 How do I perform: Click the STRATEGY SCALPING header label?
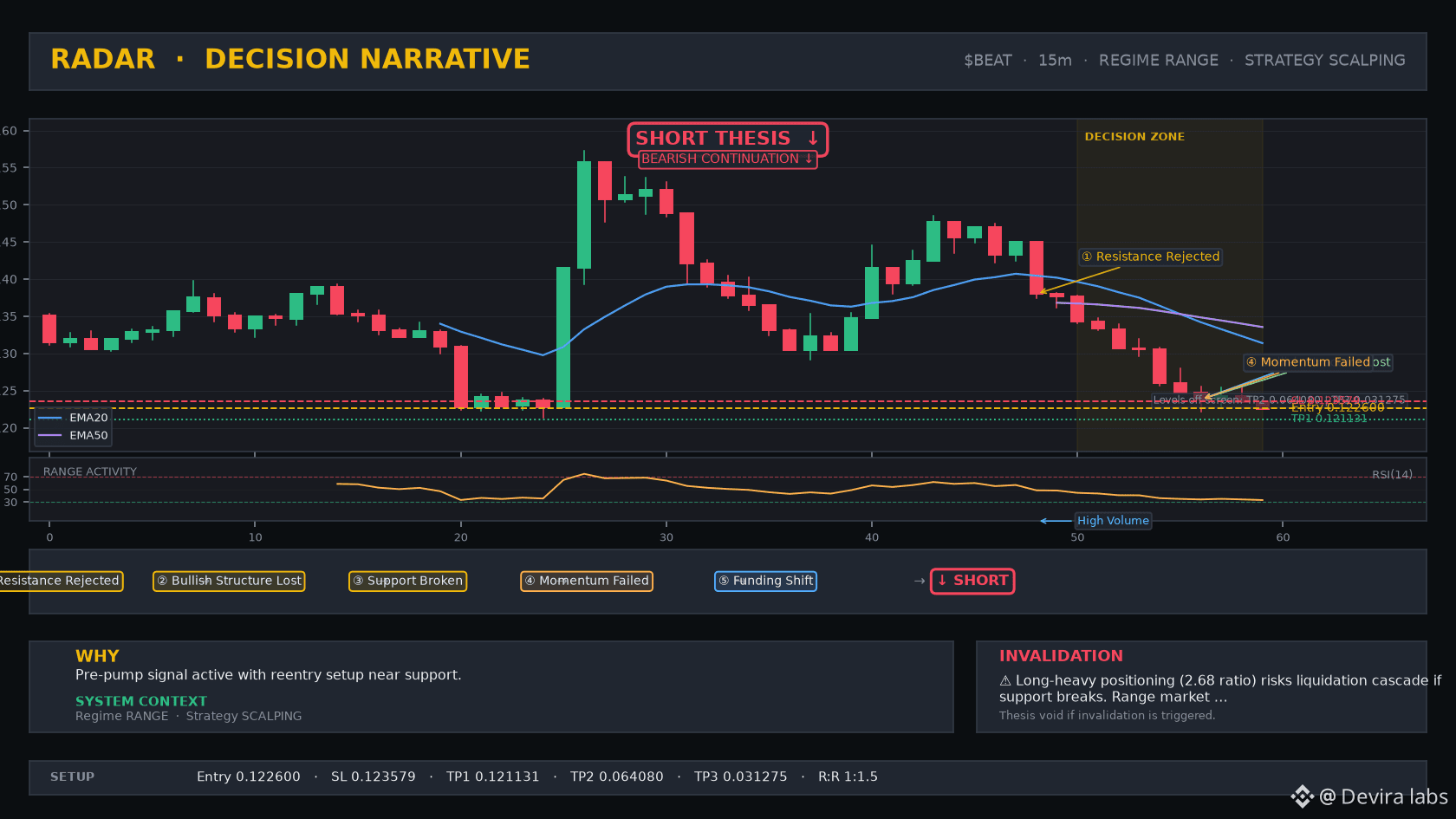tap(1324, 61)
